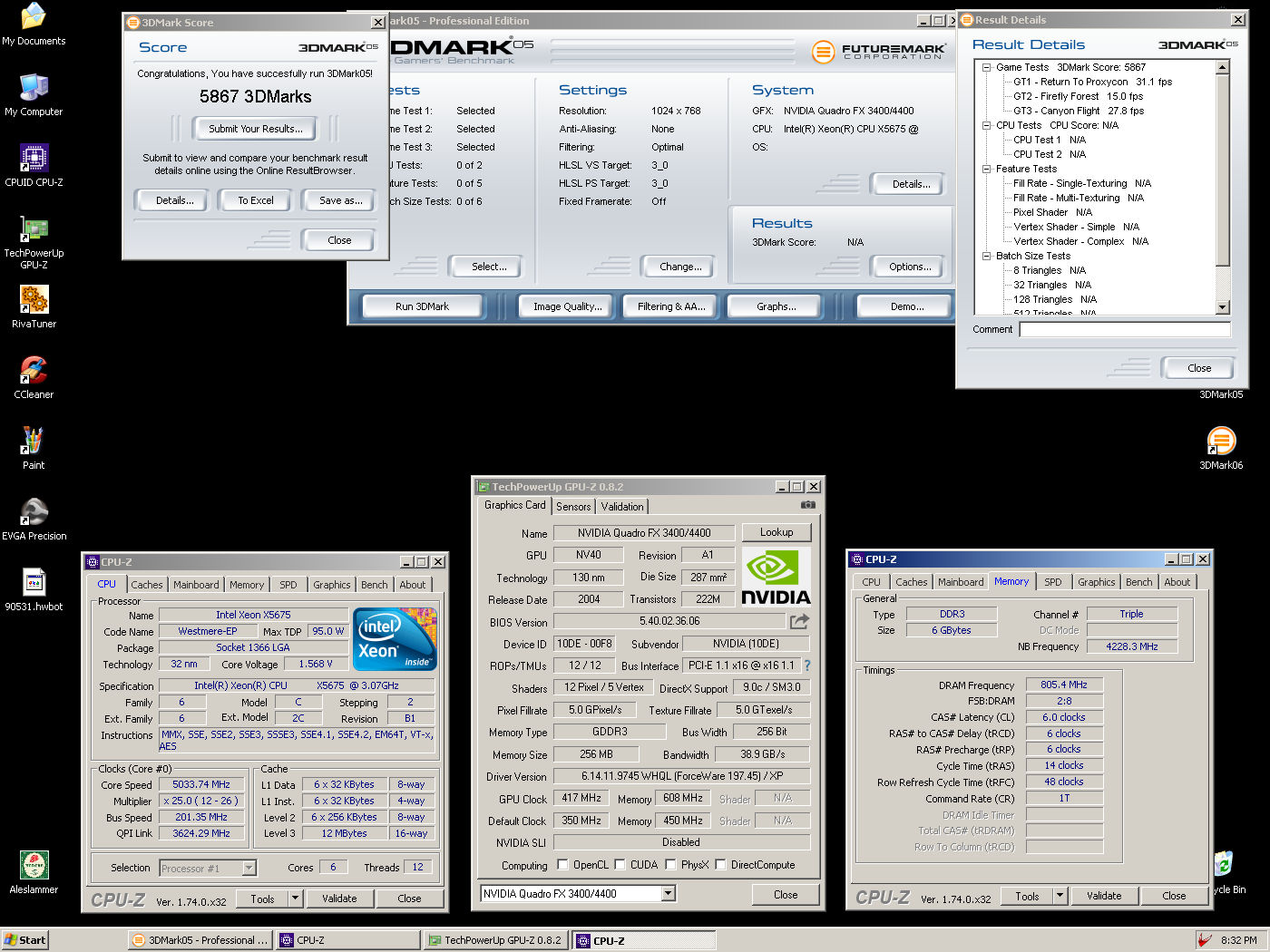Image resolution: width=1270 pixels, height=952 pixels.
Task: Collapse the CPU Tests tree node
Action: coord(986,125)
